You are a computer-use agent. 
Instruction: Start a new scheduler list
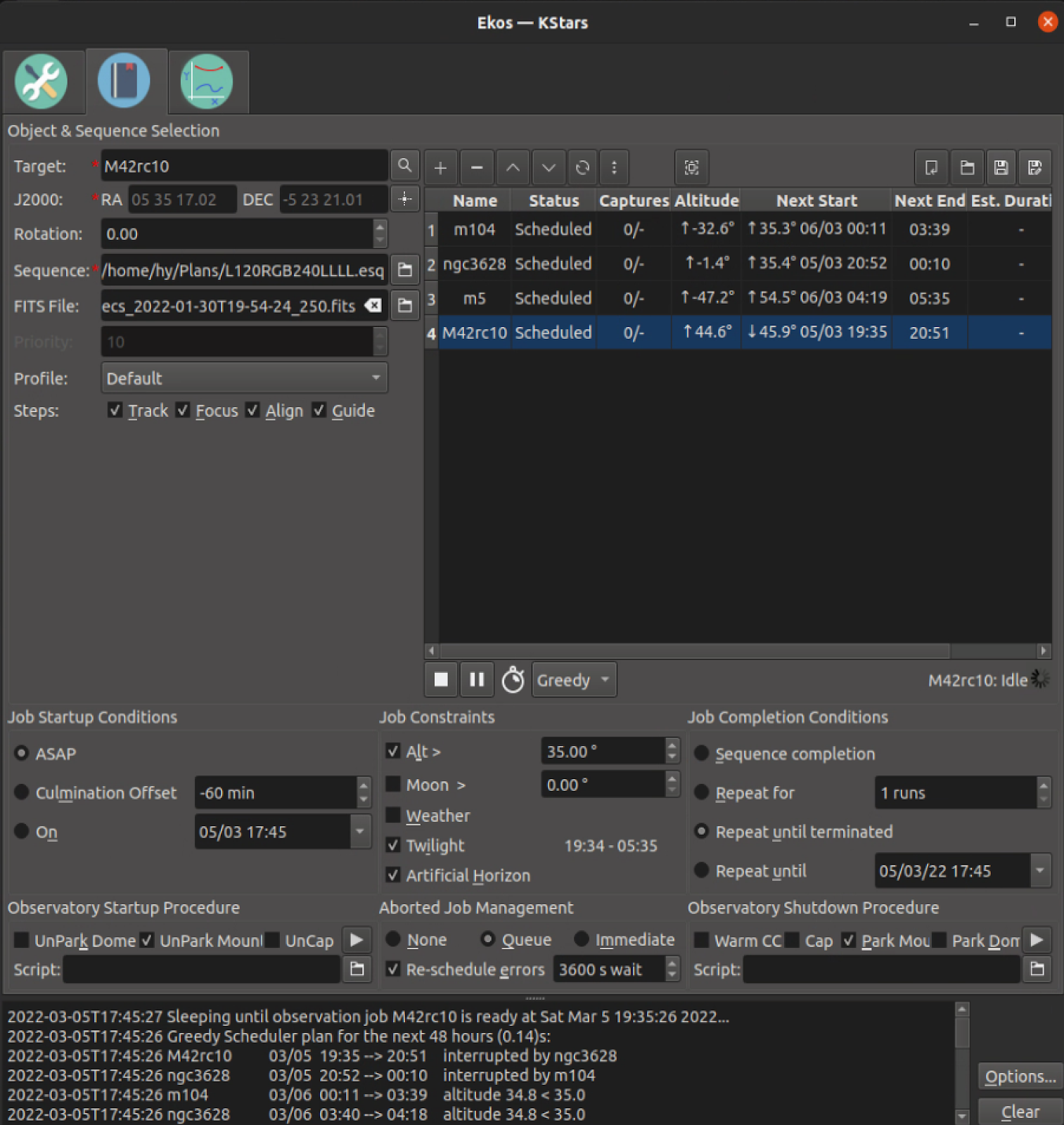(x=931, y=167)
